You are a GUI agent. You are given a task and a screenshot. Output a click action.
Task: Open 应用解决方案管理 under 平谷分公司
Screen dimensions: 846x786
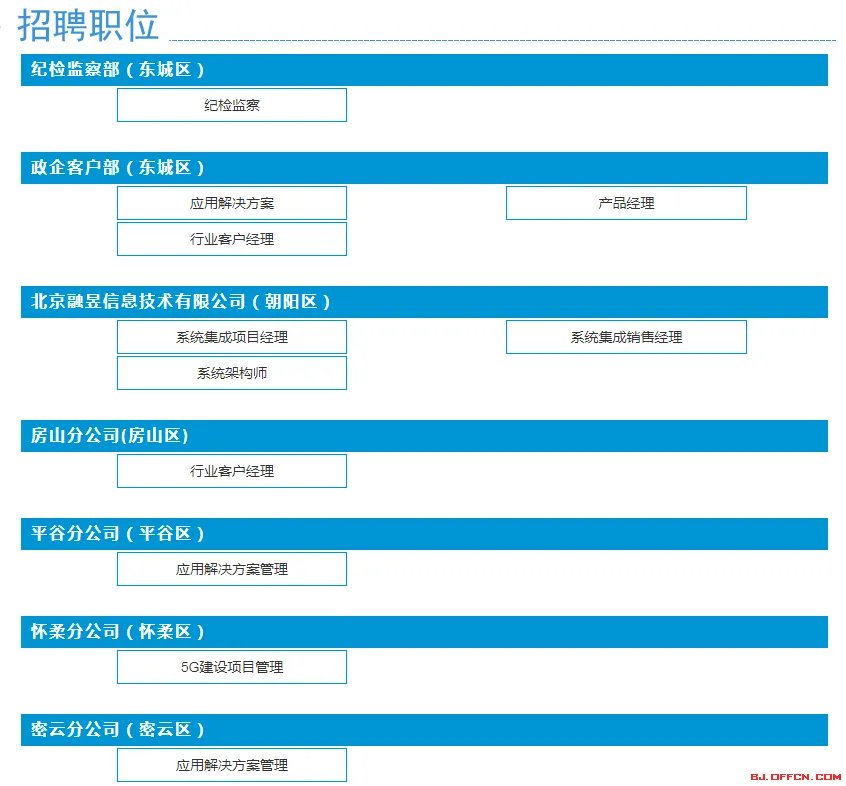click(231, 568)
